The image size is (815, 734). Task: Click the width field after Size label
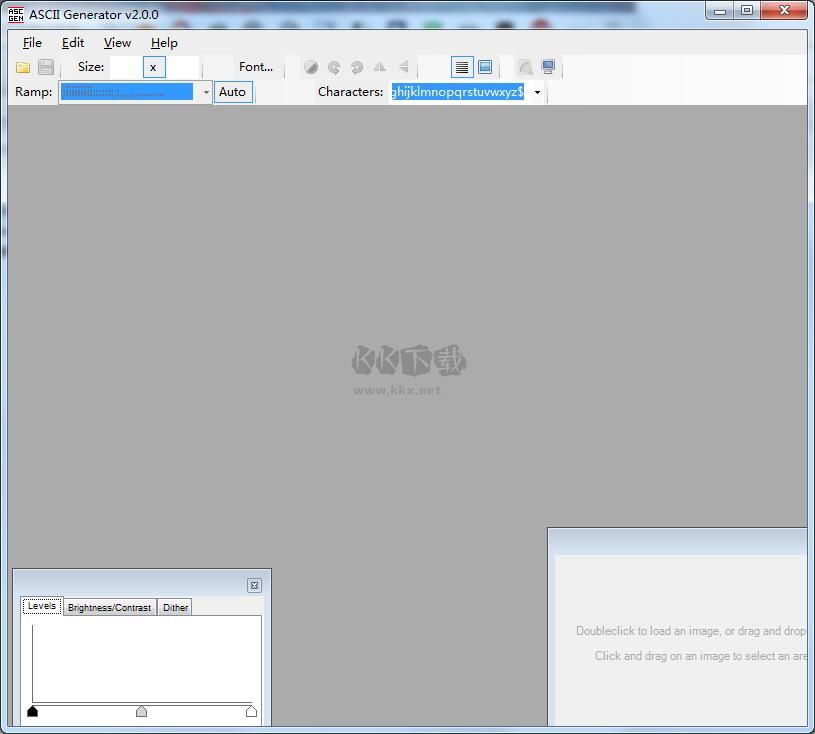[x=124, y=67]
